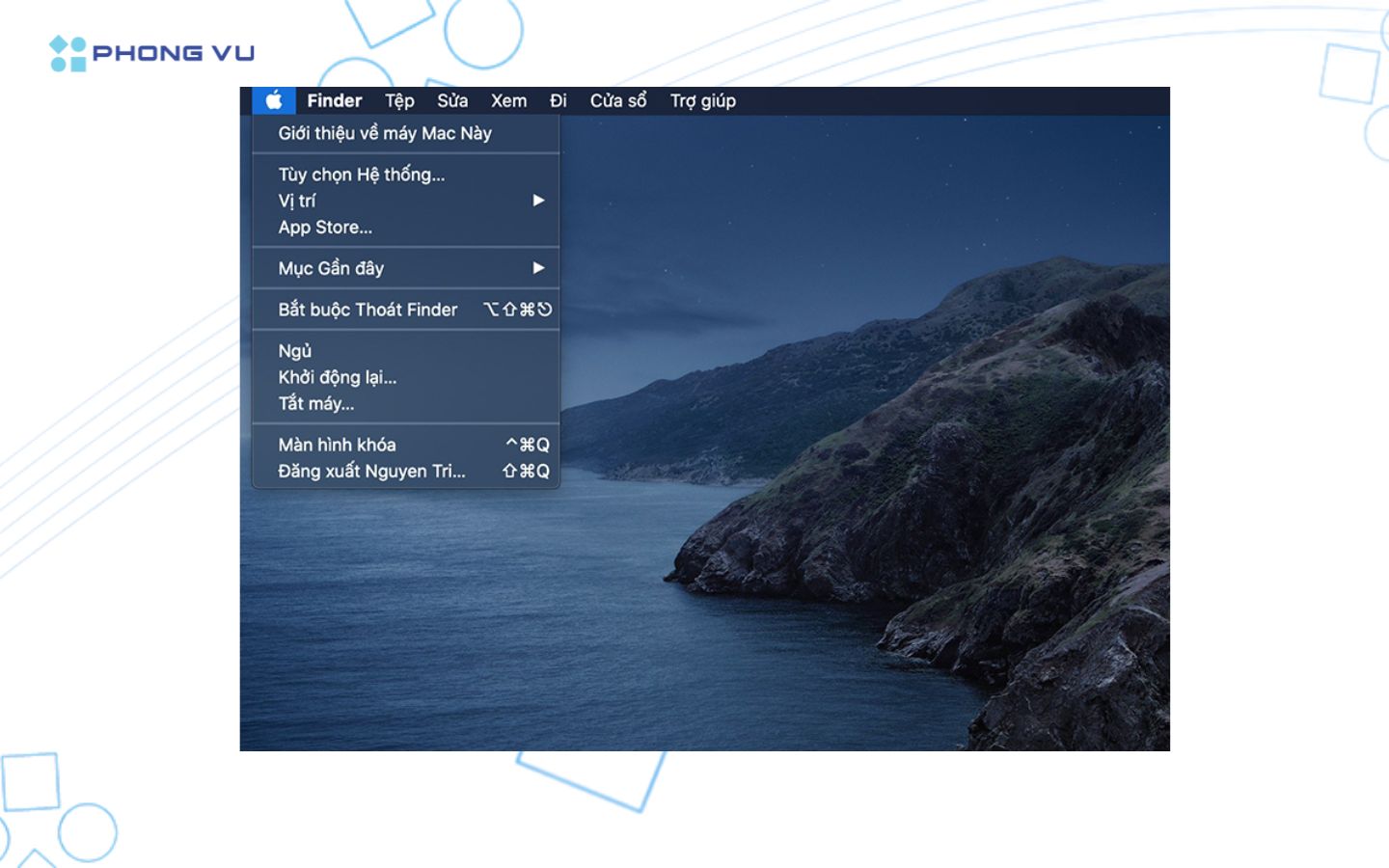Choose Ngủ to sleep the Mac
The width and height of the screenshot is (1389, 868).
point(295,351)
